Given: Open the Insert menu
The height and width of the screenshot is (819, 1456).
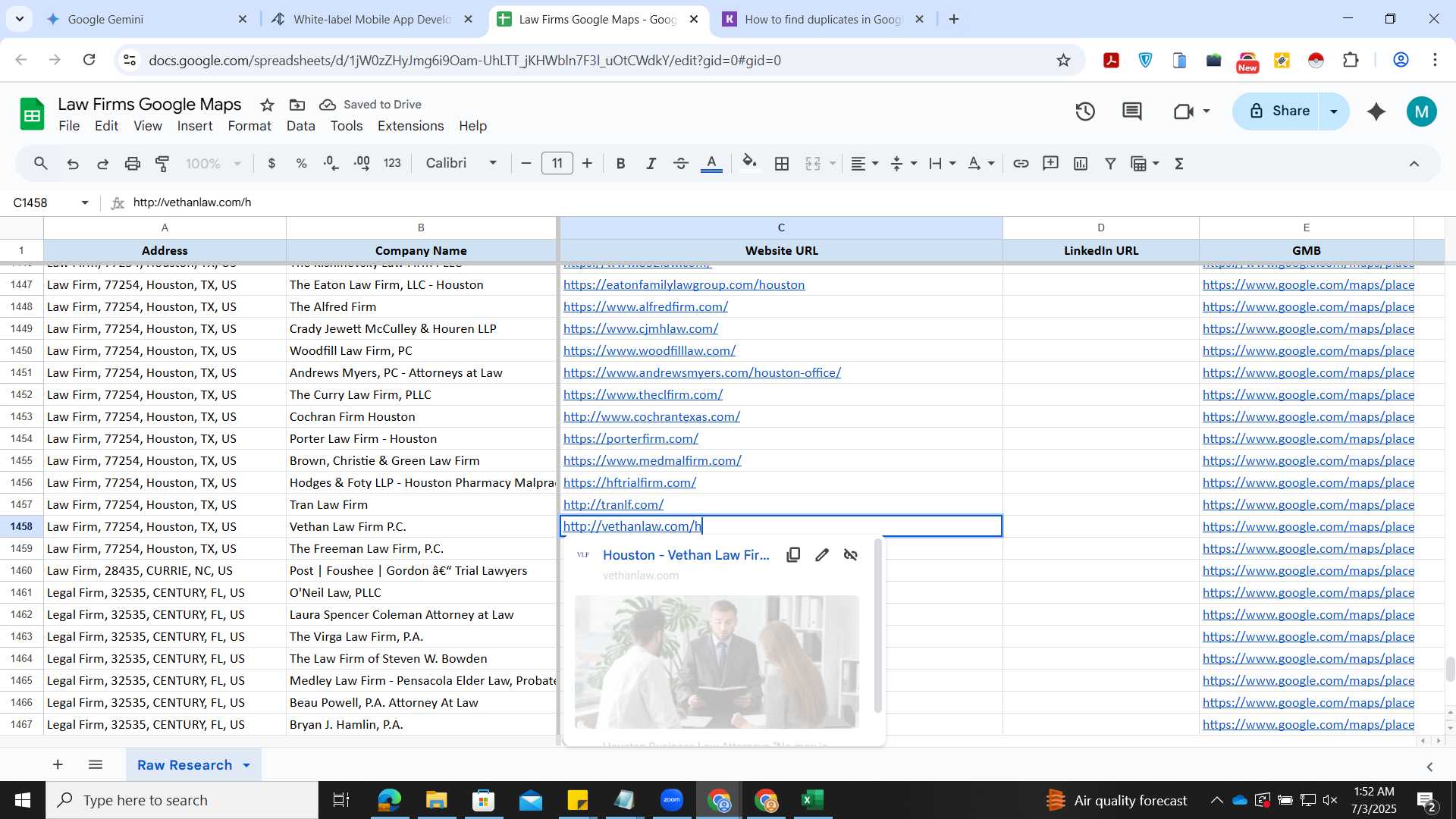Looking at the screenshot, I should pyautogui.click(x=195, y=126).
